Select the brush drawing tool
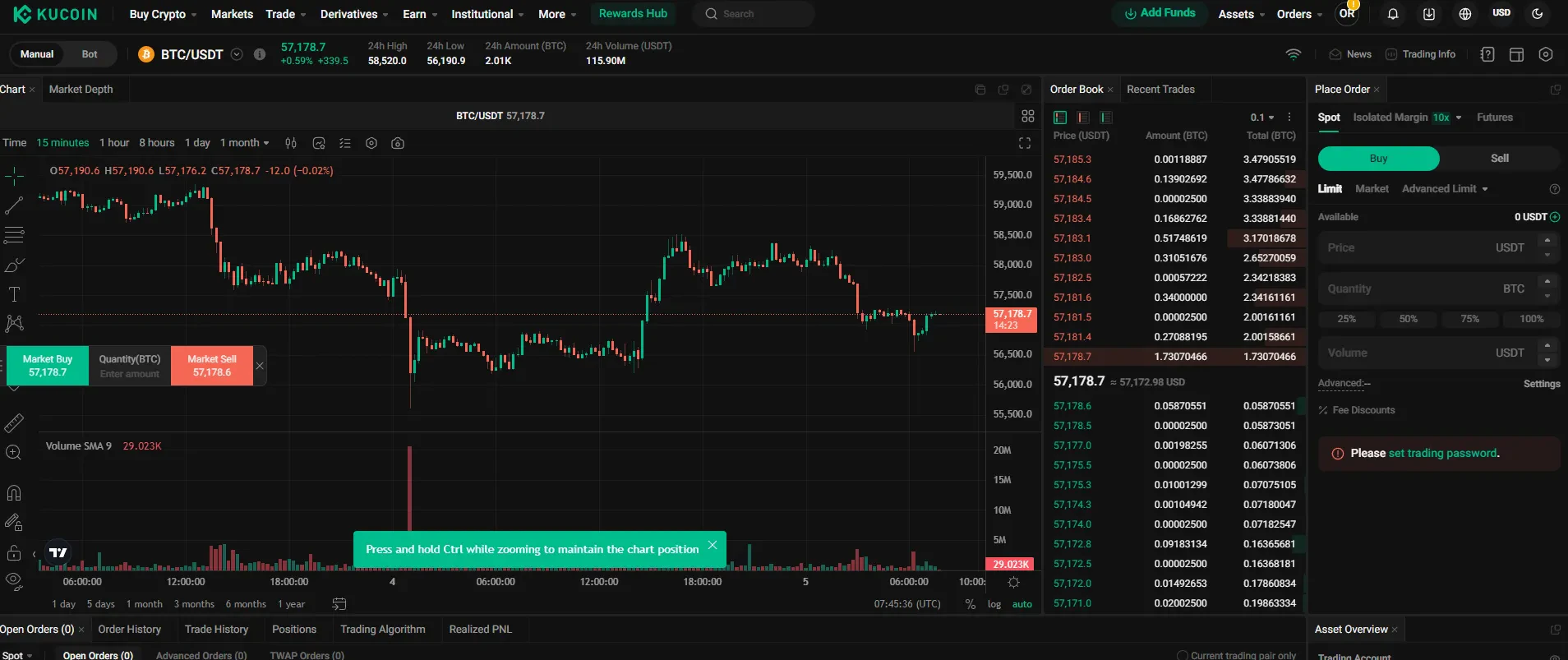This screenshot has width=1568, height=660. coord(14,265)
